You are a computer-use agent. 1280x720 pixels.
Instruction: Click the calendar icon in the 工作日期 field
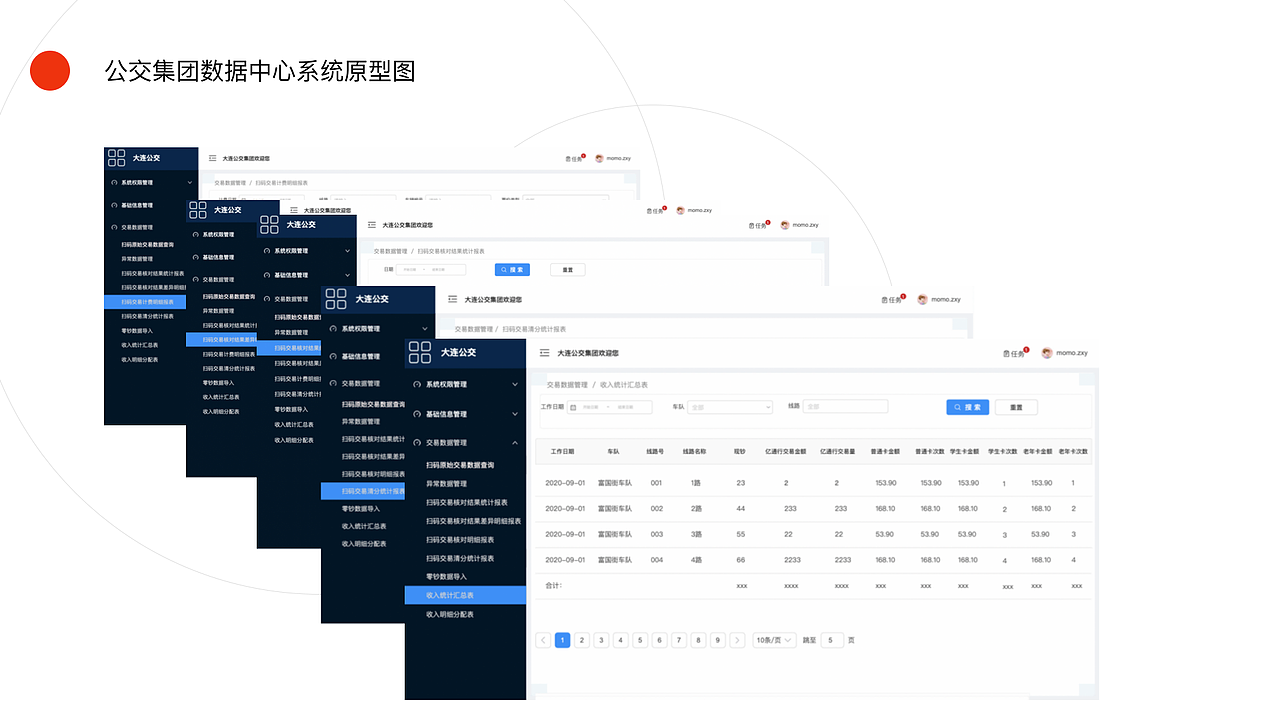click(574, 407)
